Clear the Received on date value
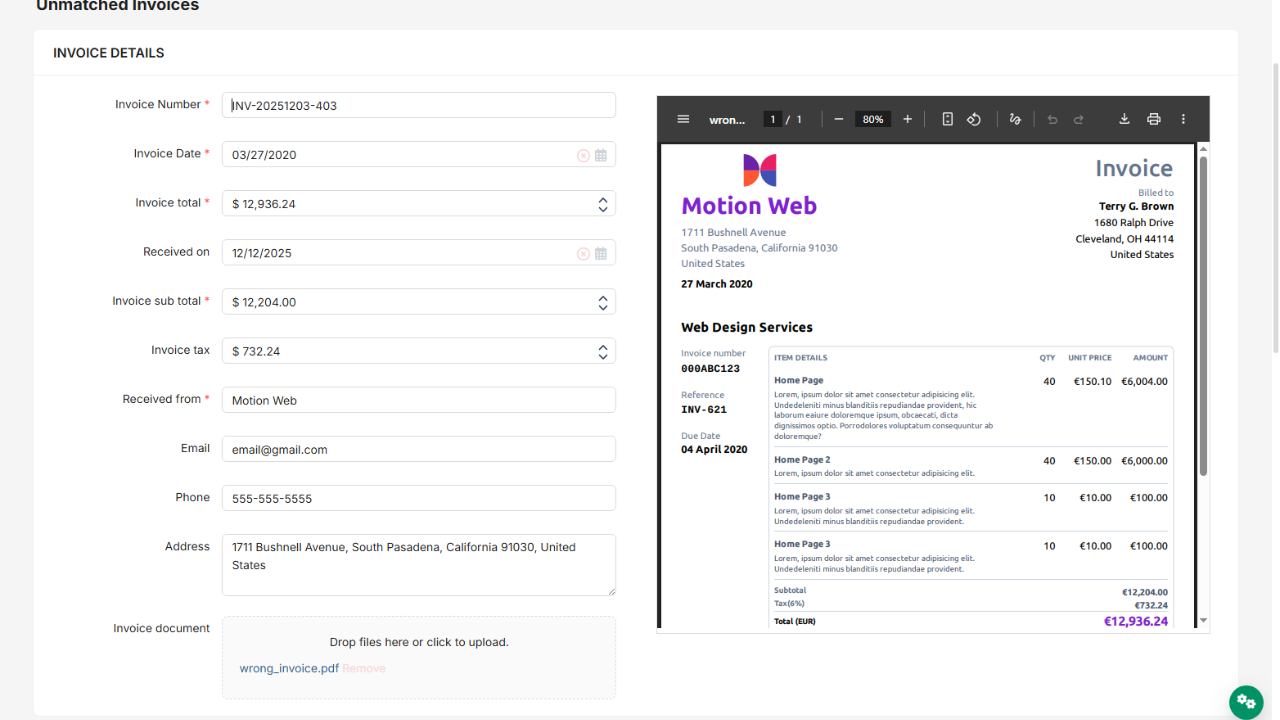The image size is (1280, 720). [583, 253]
